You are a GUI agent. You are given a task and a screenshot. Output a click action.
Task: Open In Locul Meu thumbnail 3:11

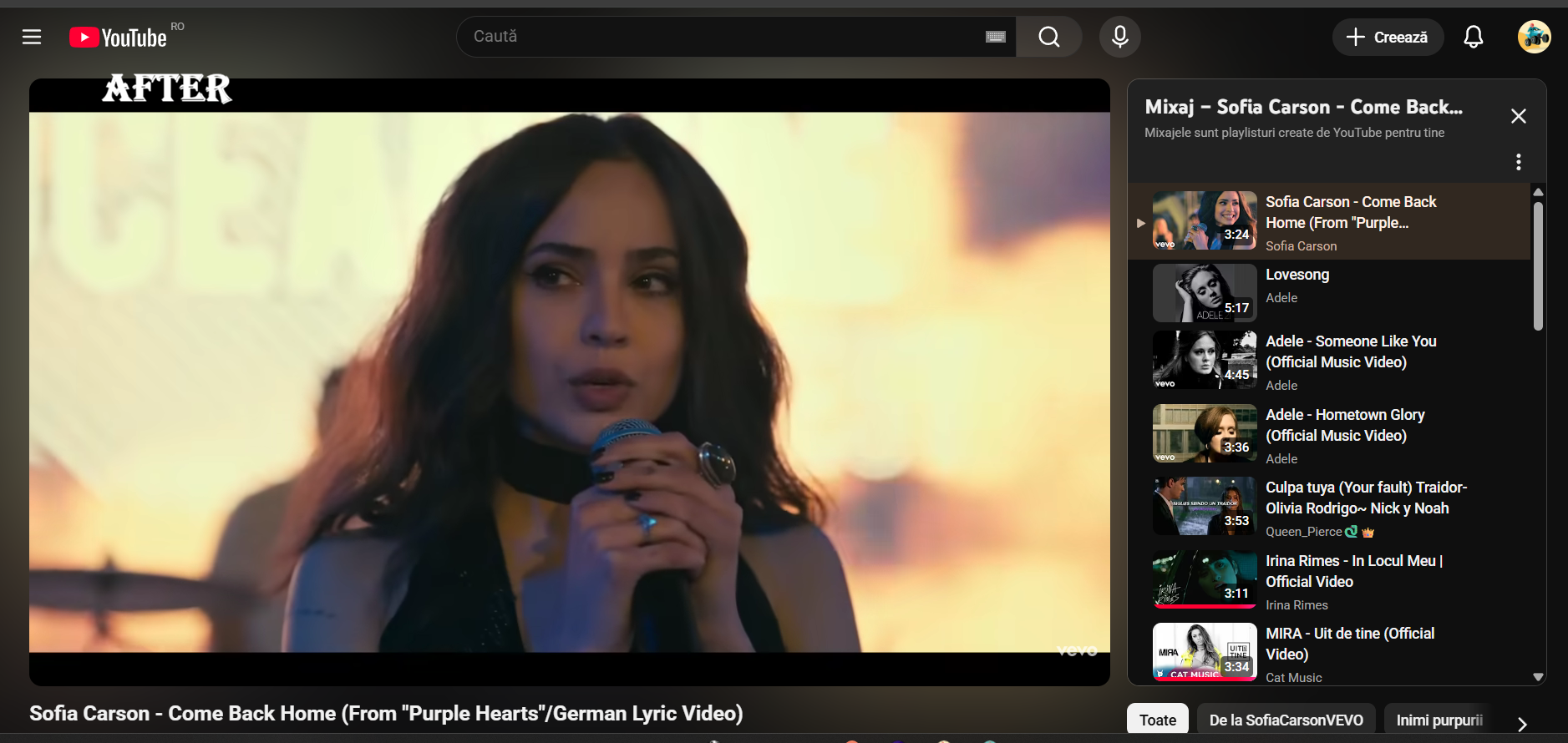(1205, 579)
